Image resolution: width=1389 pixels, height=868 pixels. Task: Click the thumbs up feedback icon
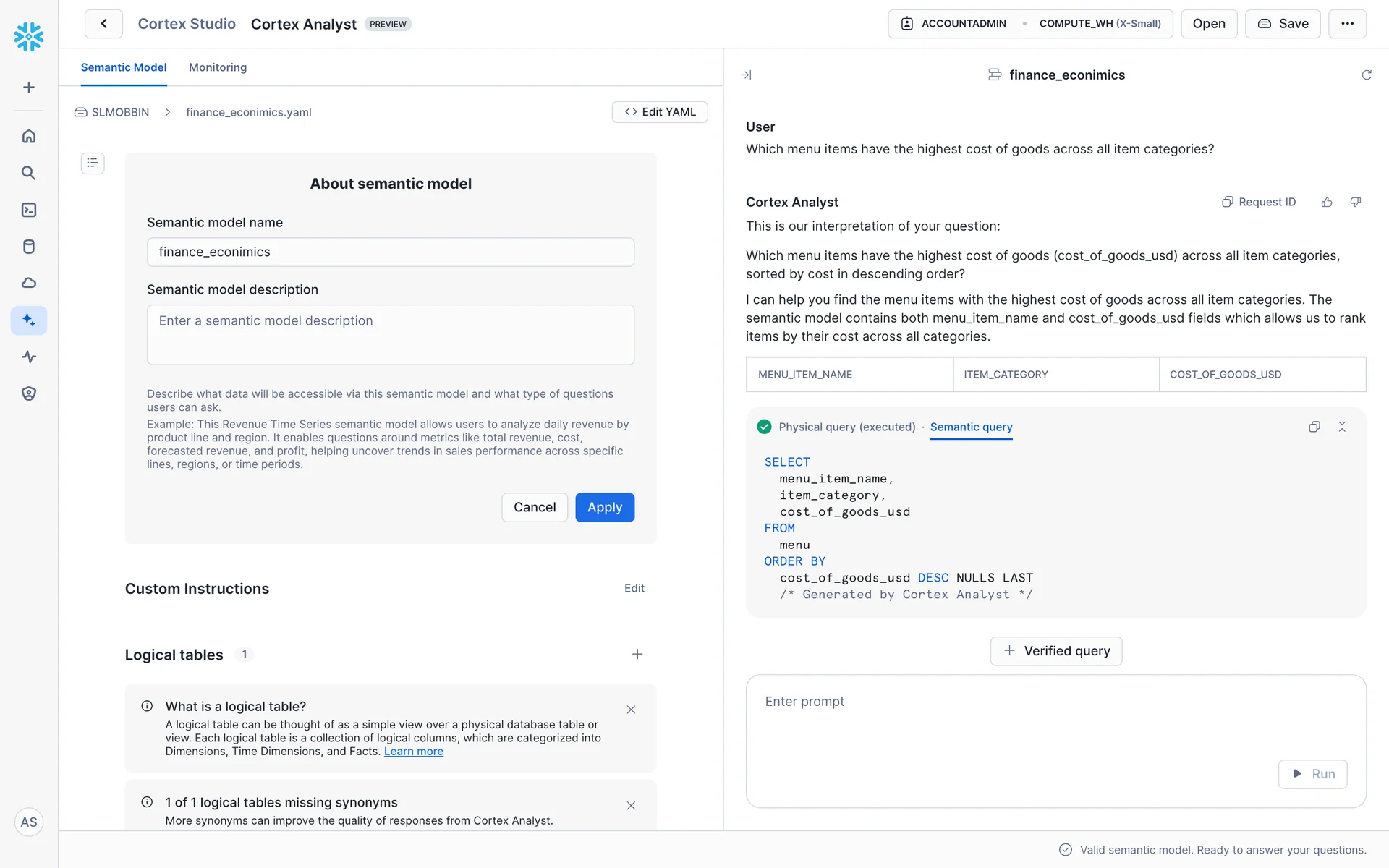(x=1326, y=203)
